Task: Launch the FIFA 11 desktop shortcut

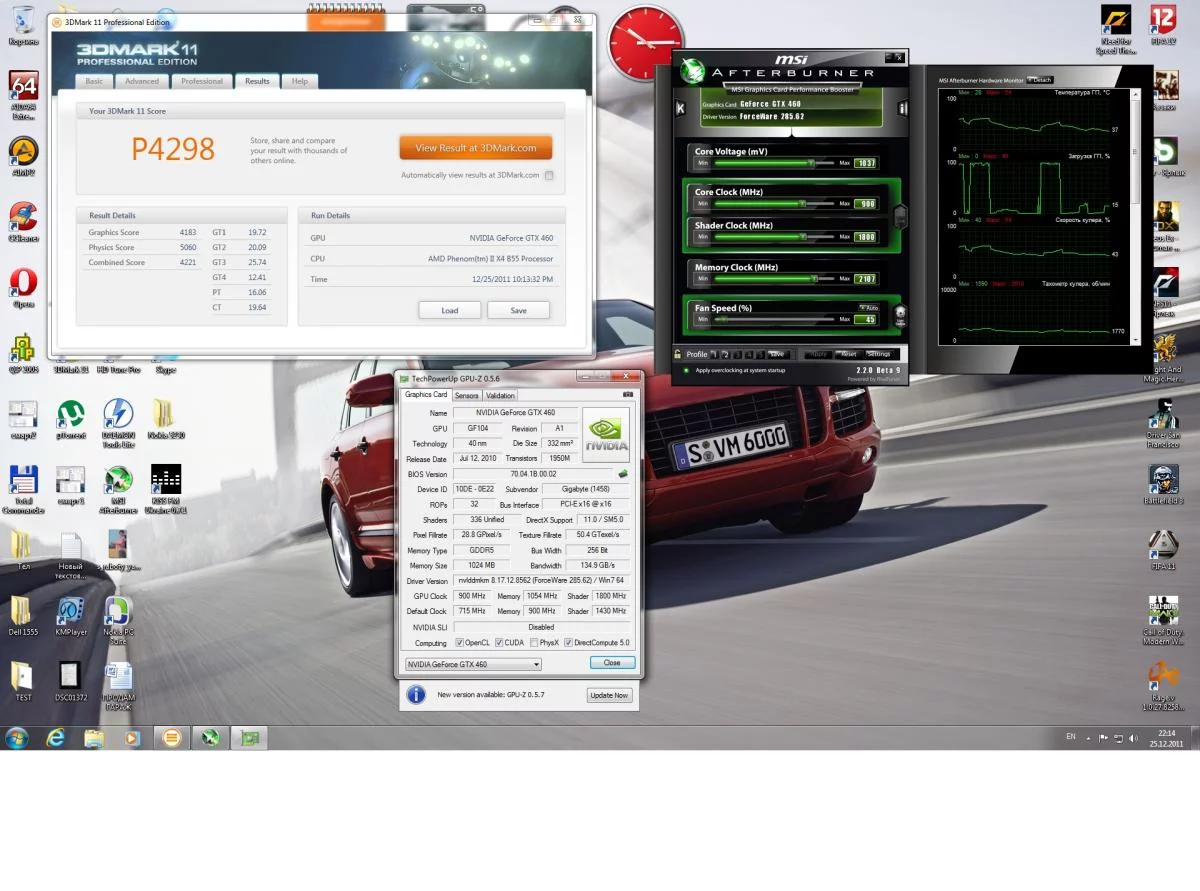Action: pos(1163,550)
